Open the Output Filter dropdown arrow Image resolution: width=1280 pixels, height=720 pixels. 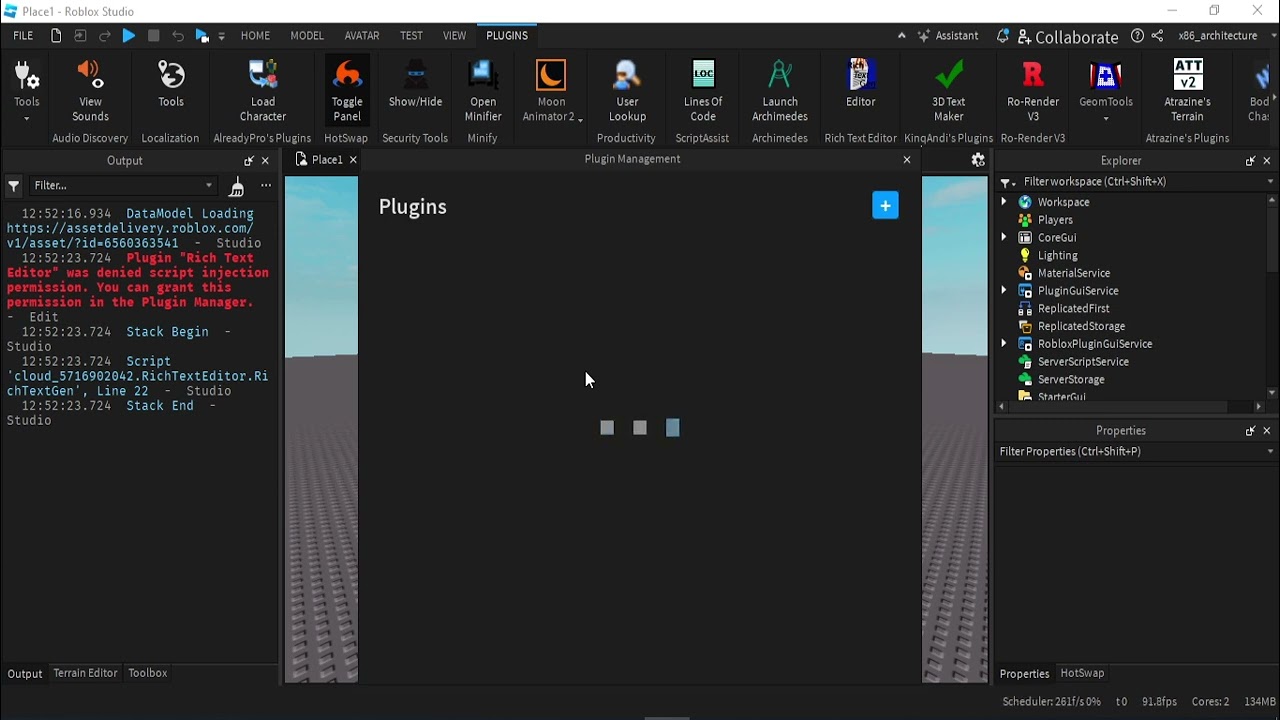[208, 185]
